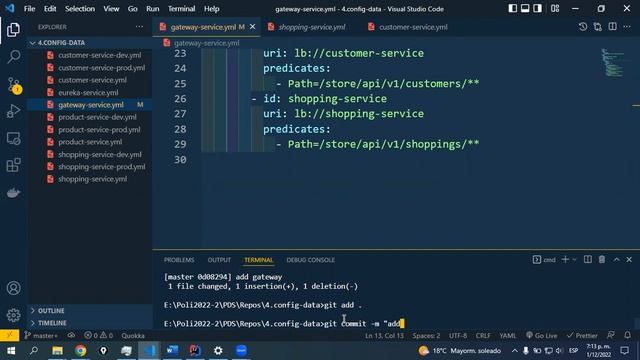Toggle secondary side bar visibility
This screenshot has height=360, width=640.
538,9
